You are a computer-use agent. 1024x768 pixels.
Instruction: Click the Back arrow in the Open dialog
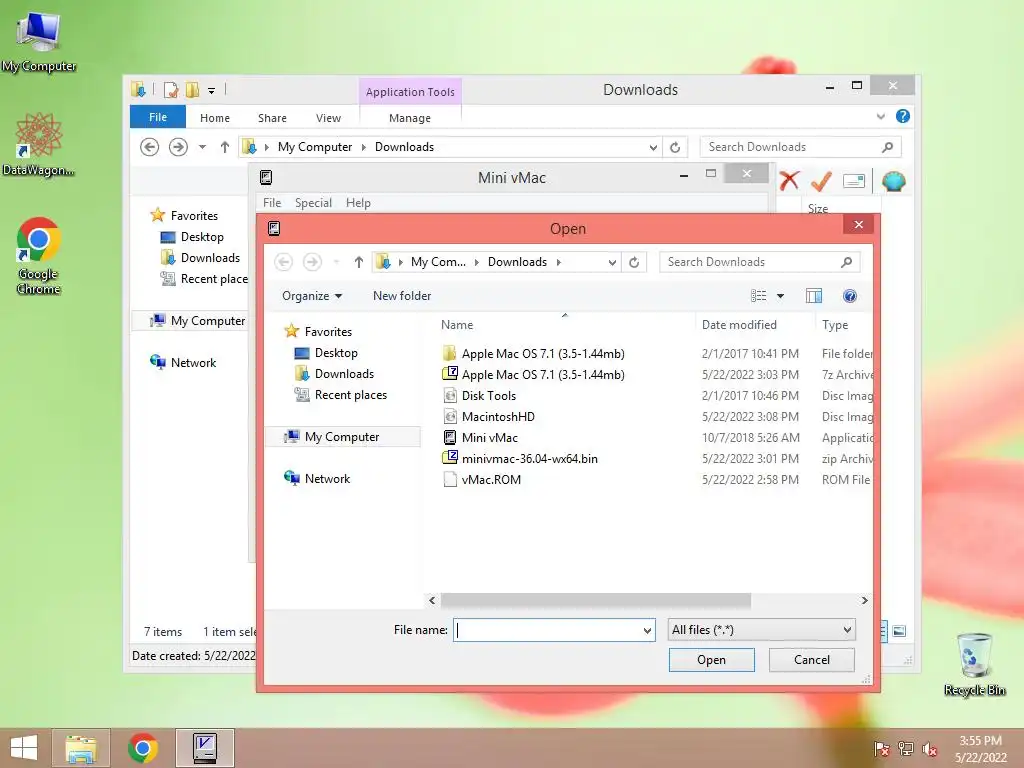pos(283,262)
